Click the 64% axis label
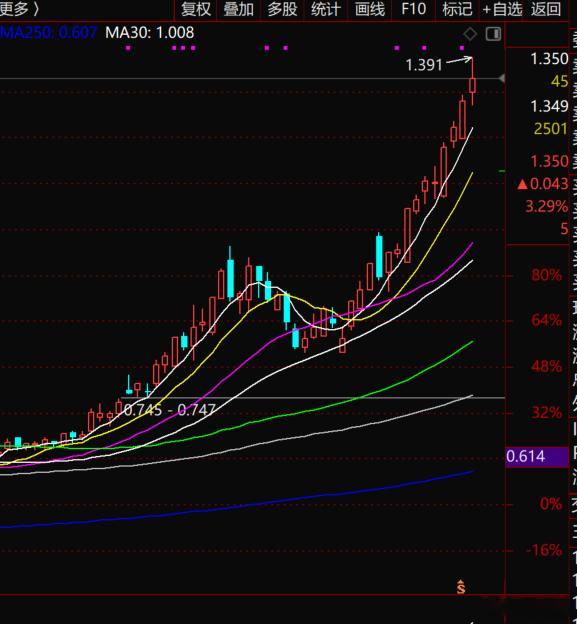The width and height of the screenshot is (577, 624). pyautogui.click(x=546, y=320)
